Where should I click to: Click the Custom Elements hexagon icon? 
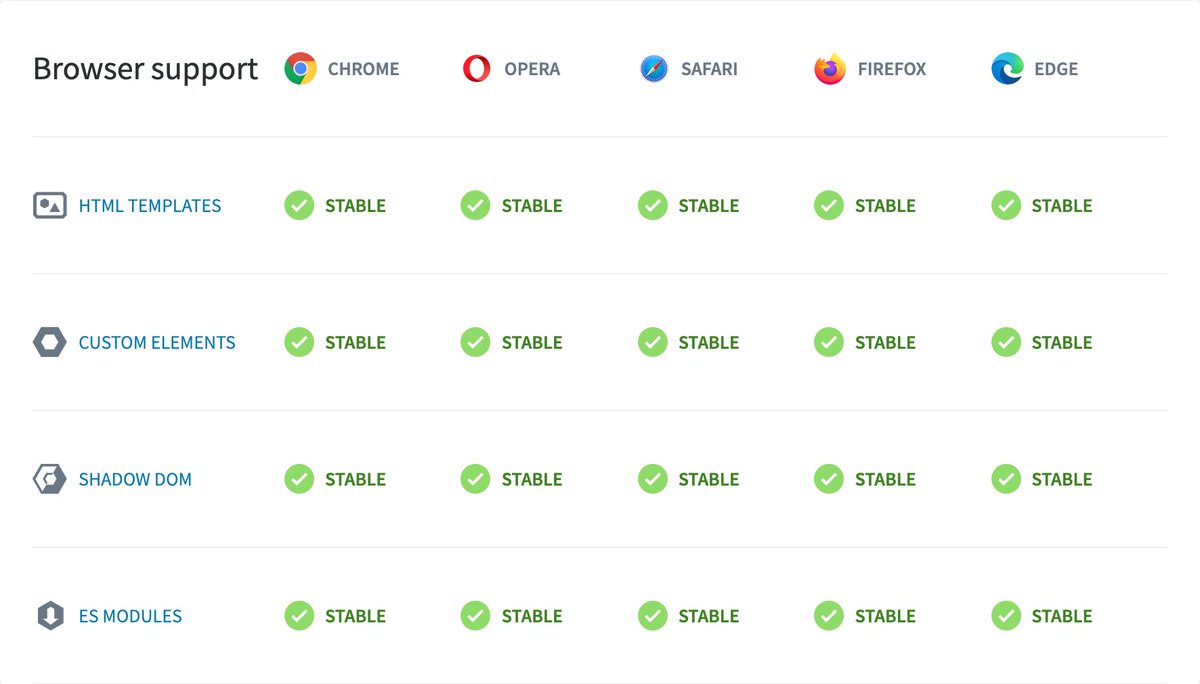[x=50, y=343]
